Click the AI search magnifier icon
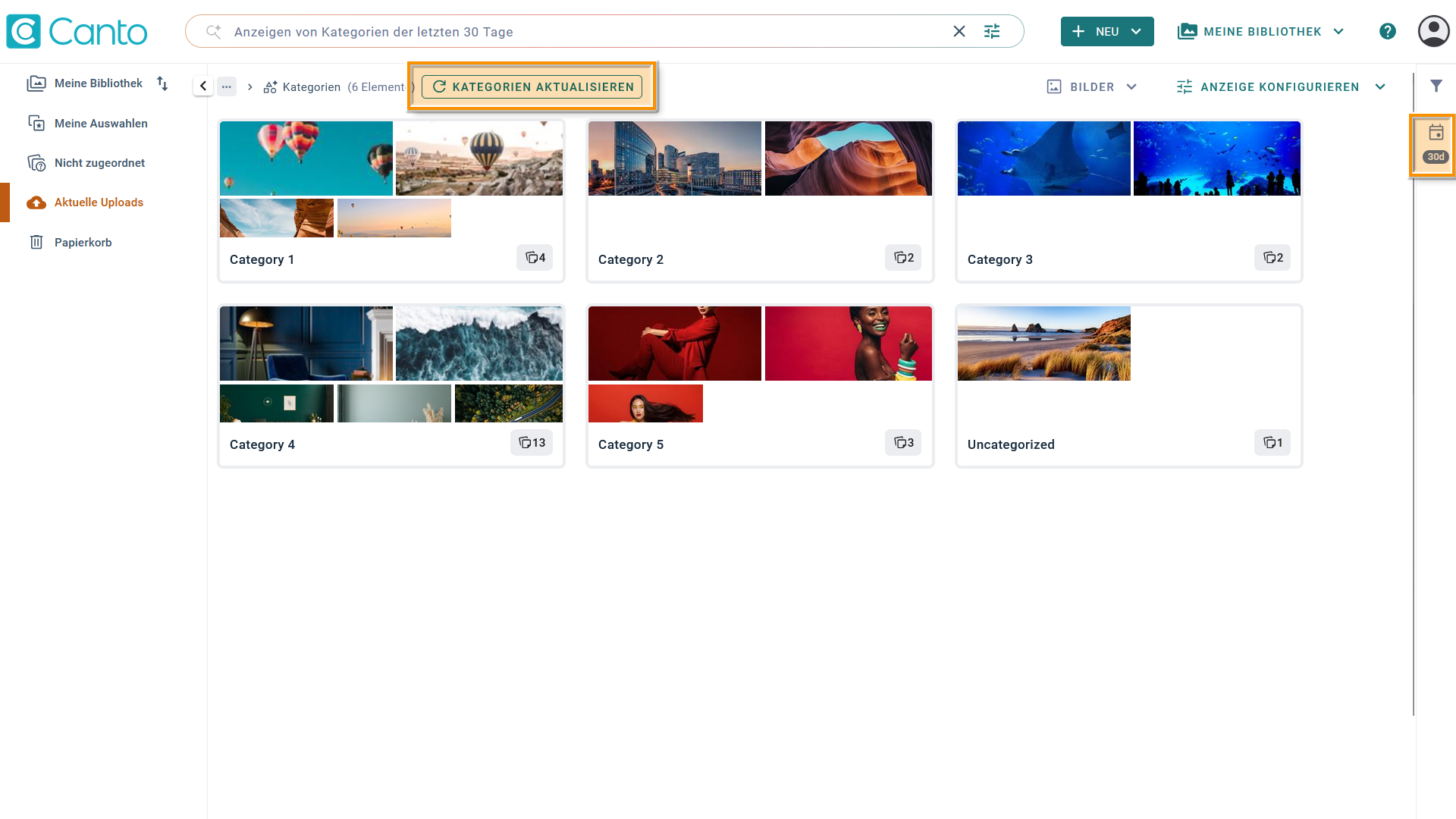Viewport: 1456px width, 819px height. (214, 32)
